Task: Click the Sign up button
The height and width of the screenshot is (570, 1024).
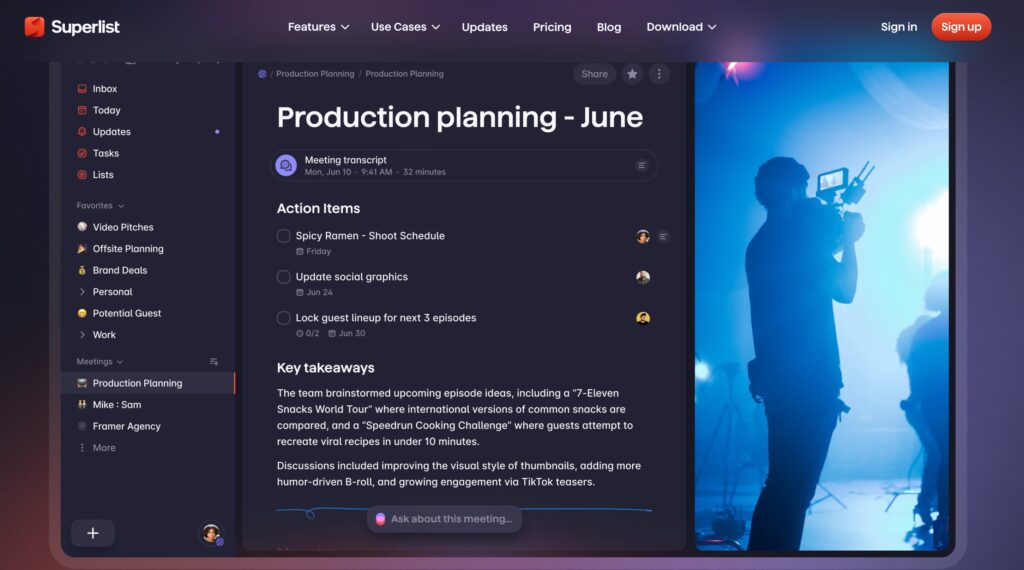Action: click(x=961, y=27)
